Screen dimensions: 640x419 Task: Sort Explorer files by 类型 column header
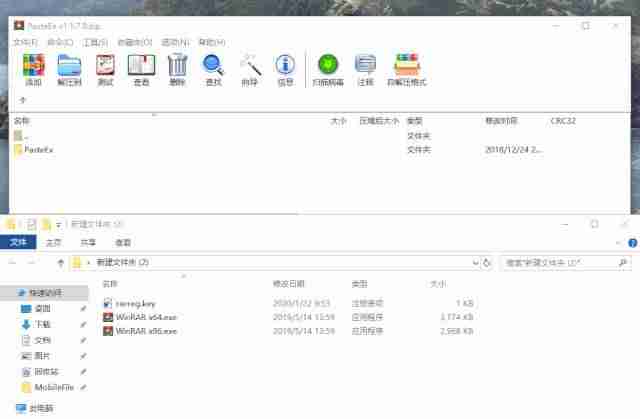point(360,284)
